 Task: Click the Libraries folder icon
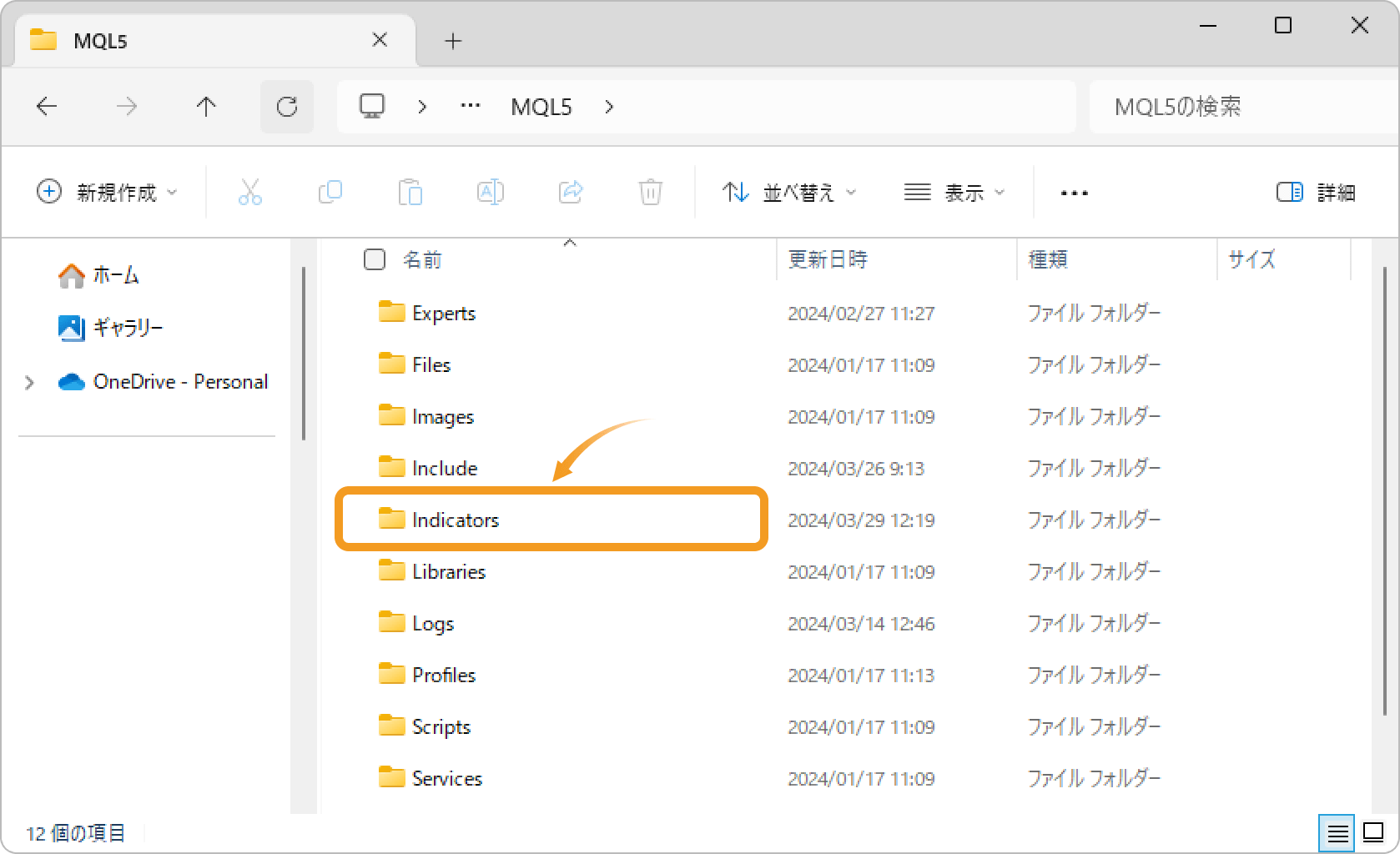391,570
